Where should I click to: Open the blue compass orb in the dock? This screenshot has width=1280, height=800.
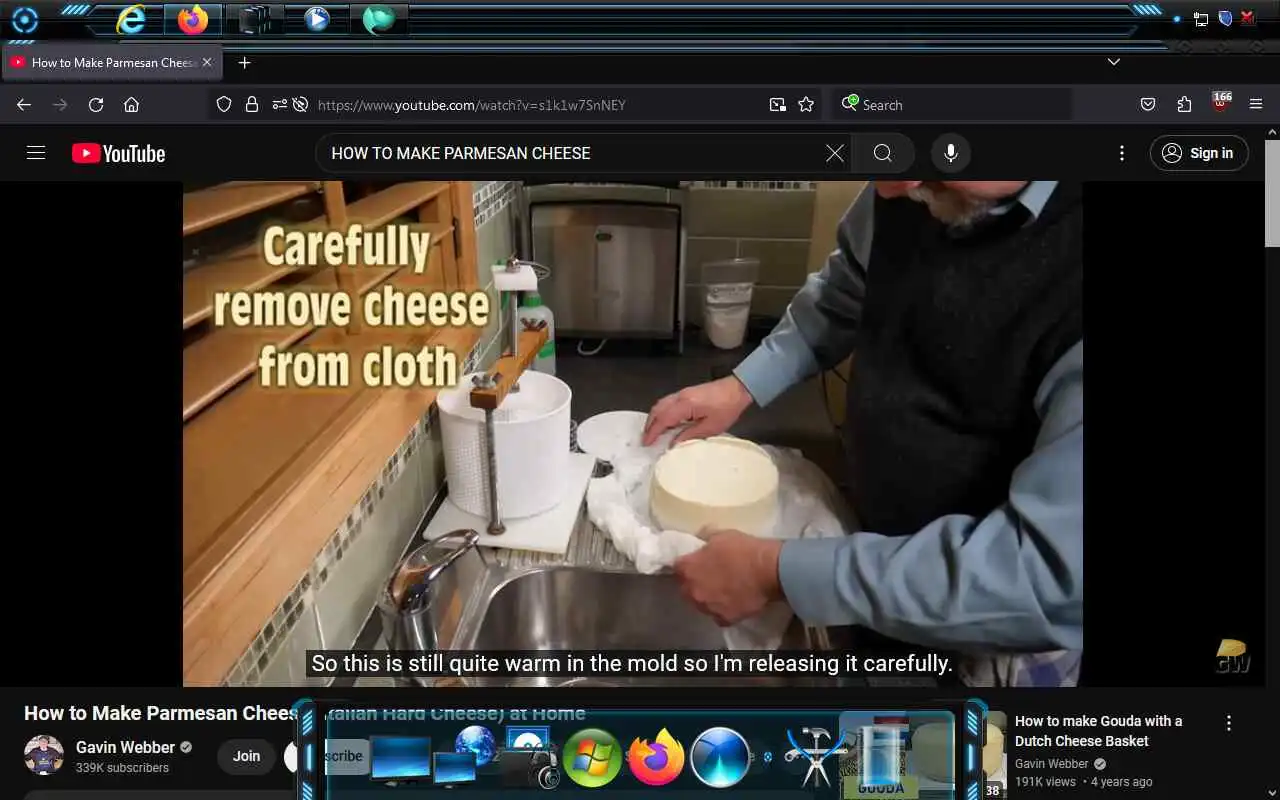point(720,758)
